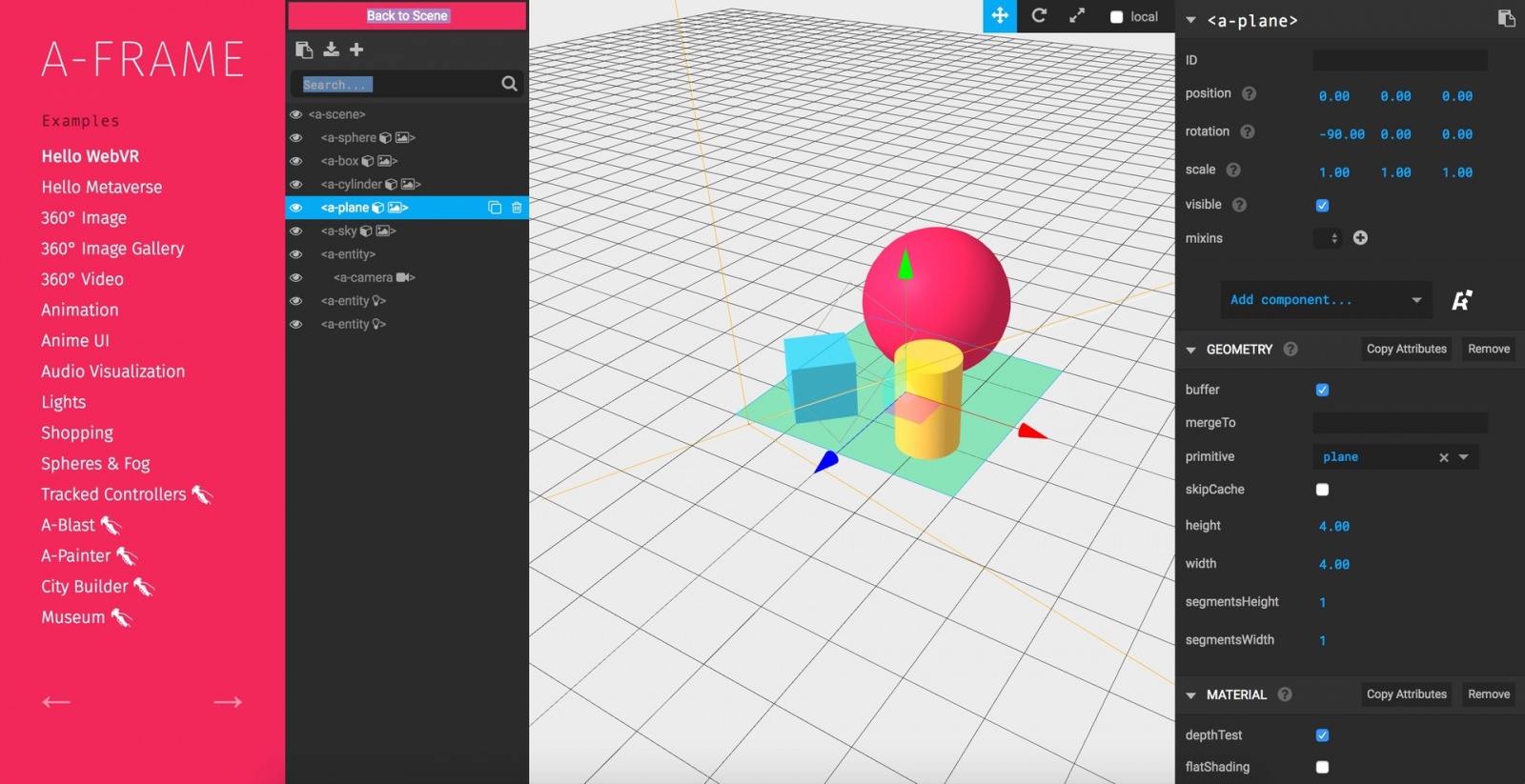Image resolution: width=1525 pixels, height=784 pixels.
Task: Clone the selected a-plane entity
Action: [x=495, y=208]
